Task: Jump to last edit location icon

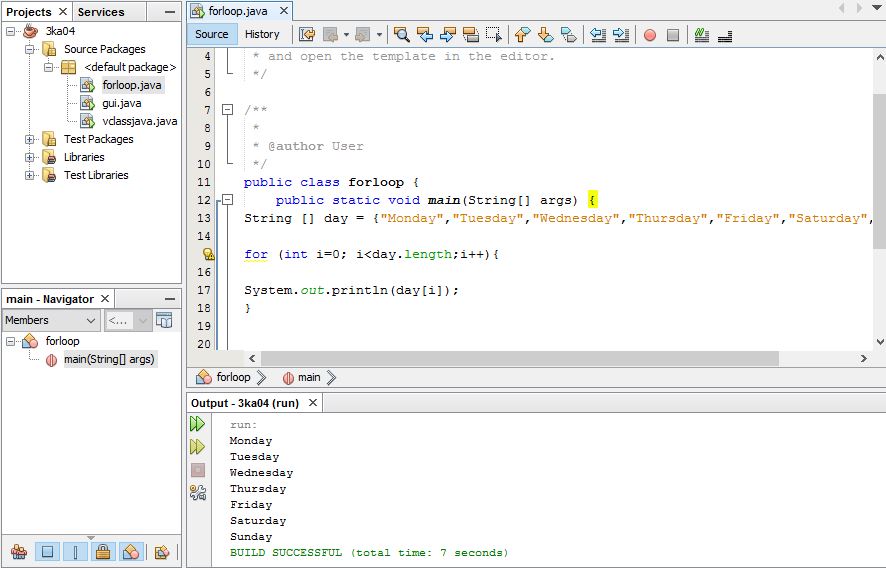Action: [307, 34]
